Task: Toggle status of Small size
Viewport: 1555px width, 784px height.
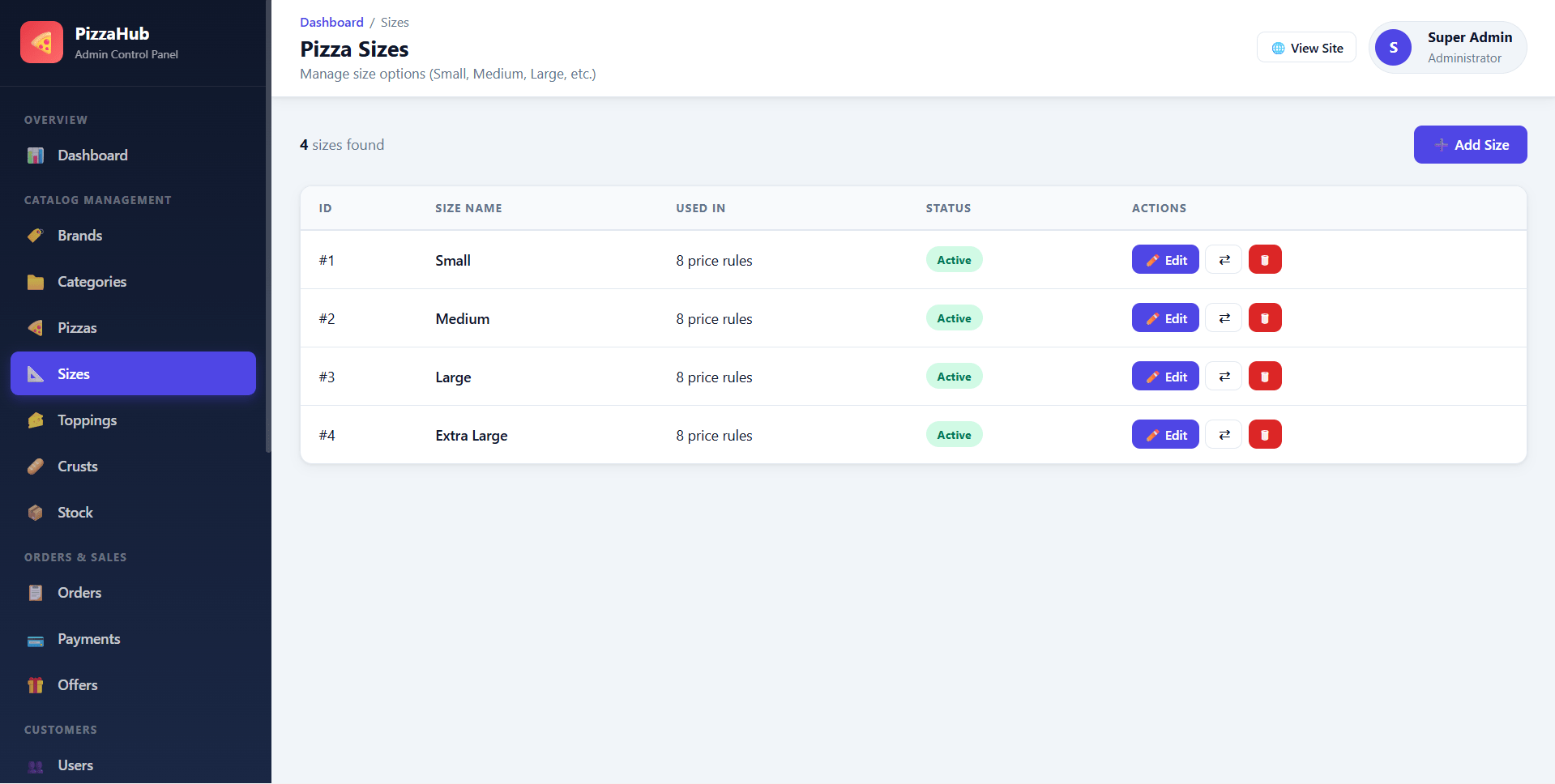Action: (x=1224, y=260)
